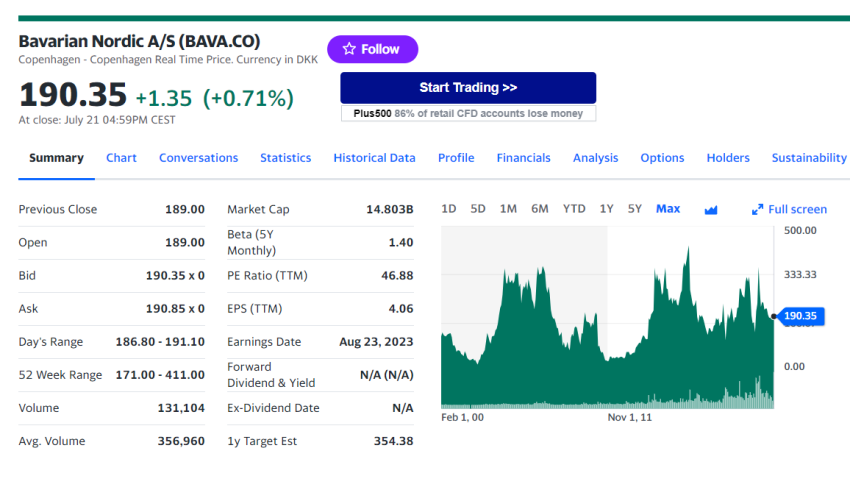850x487 pixels.
Task: Select the 5D chart range
Action: 478,209
